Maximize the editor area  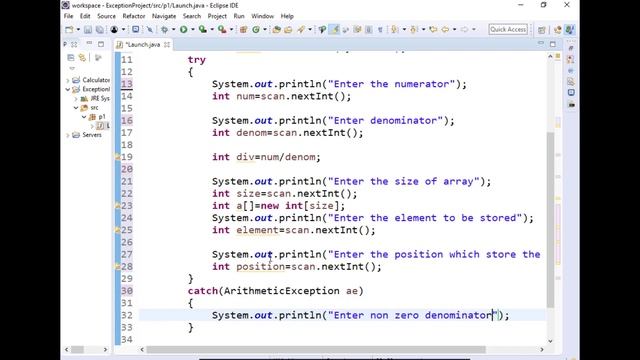(553, 44)
